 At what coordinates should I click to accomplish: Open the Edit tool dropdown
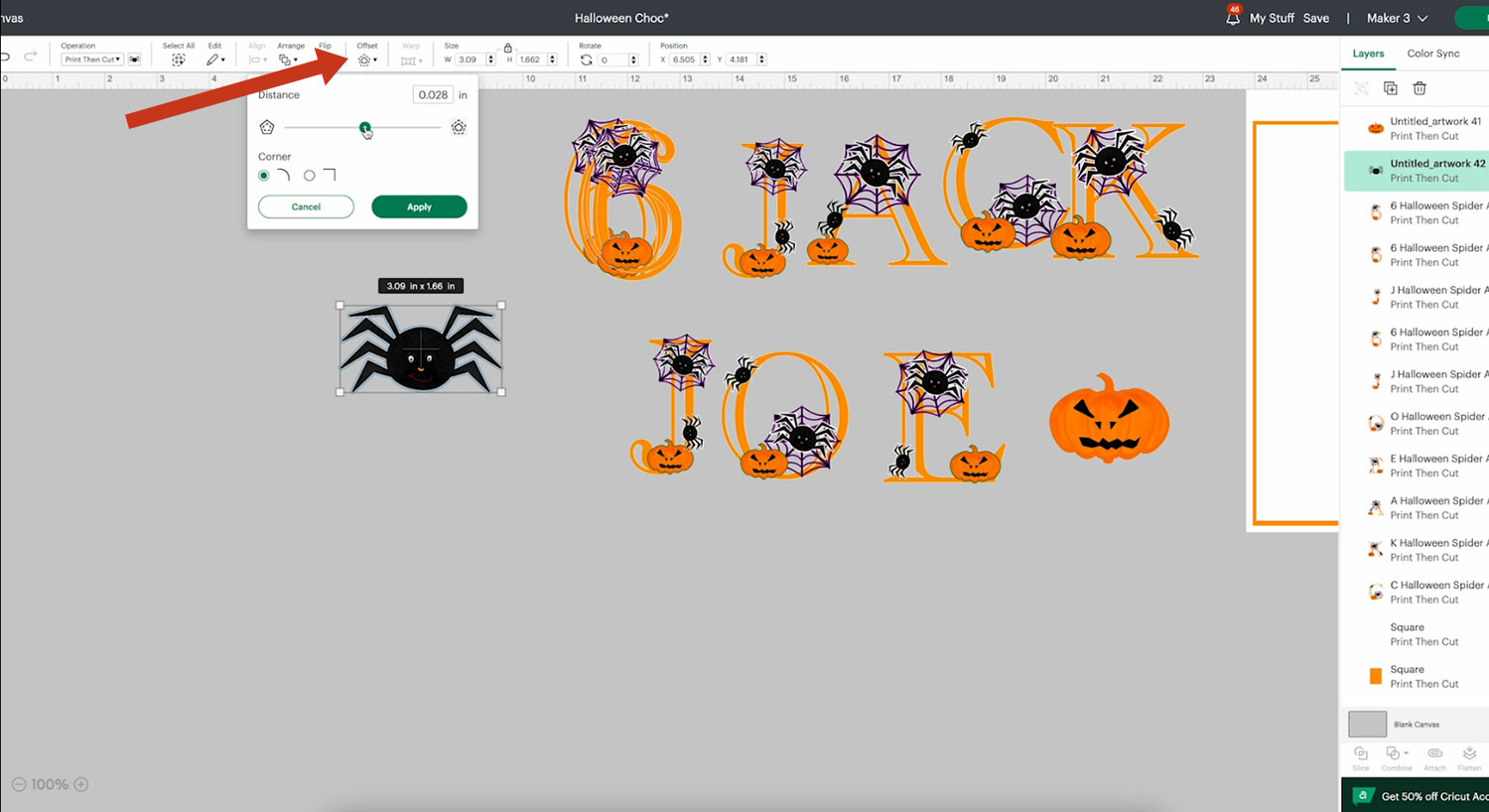click(215, 60)
